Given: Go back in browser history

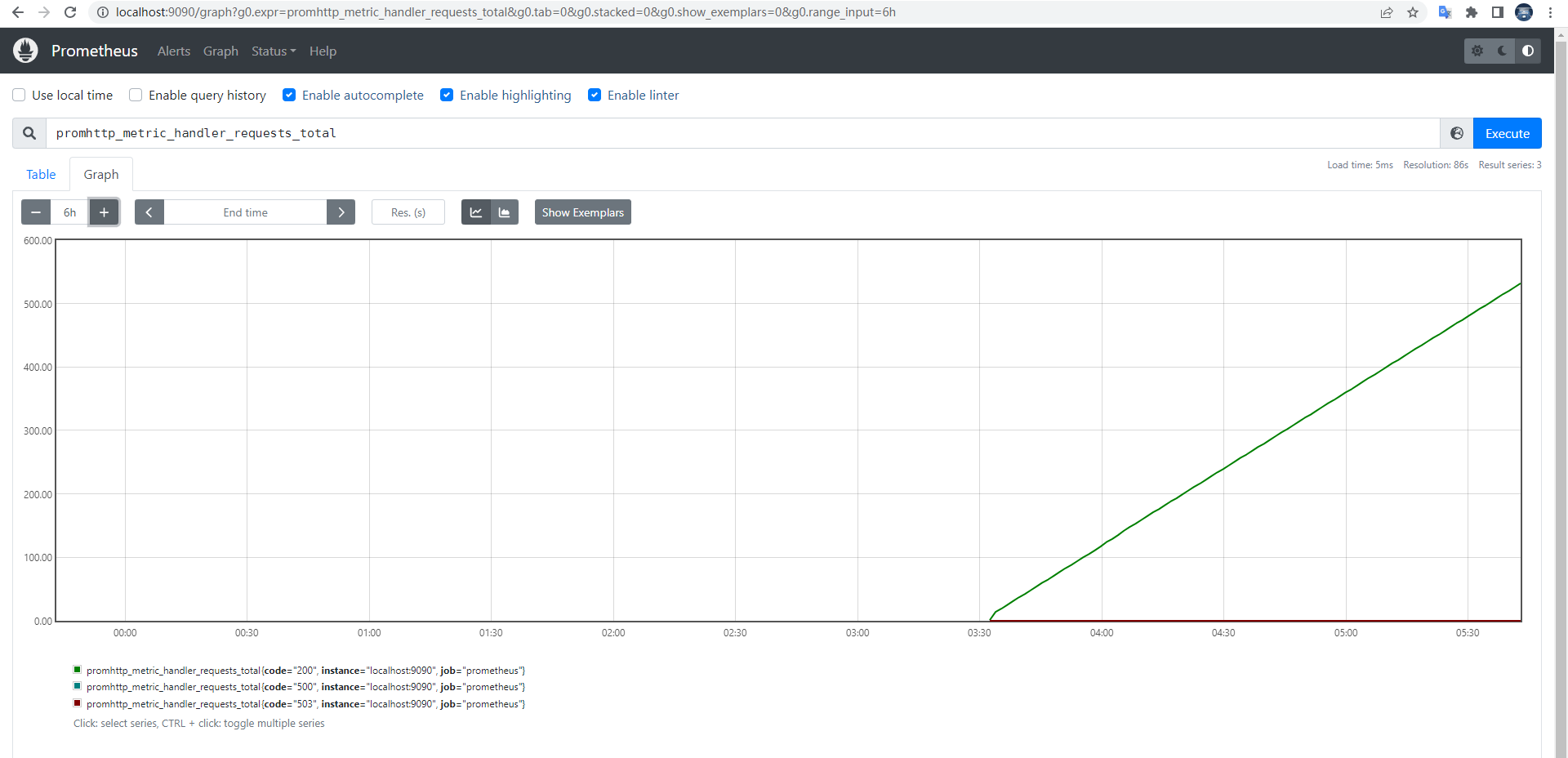Looking at the screenshot, I should [18, 12].
